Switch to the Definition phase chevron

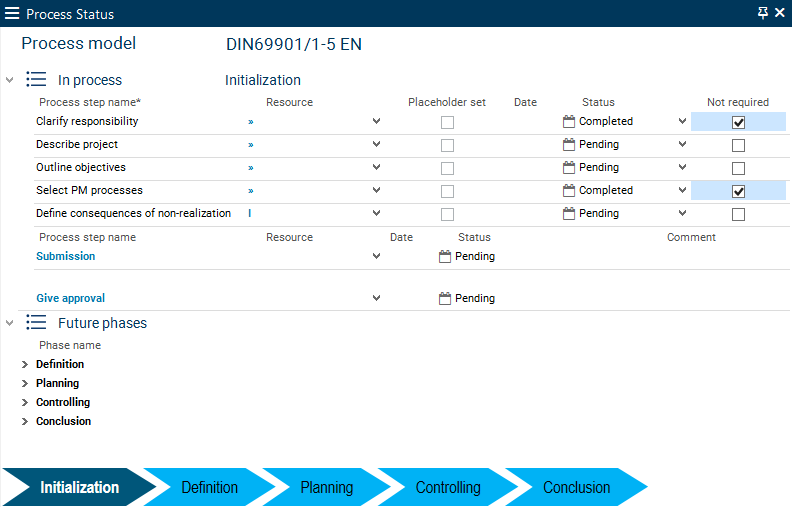[x=209, y=488]
